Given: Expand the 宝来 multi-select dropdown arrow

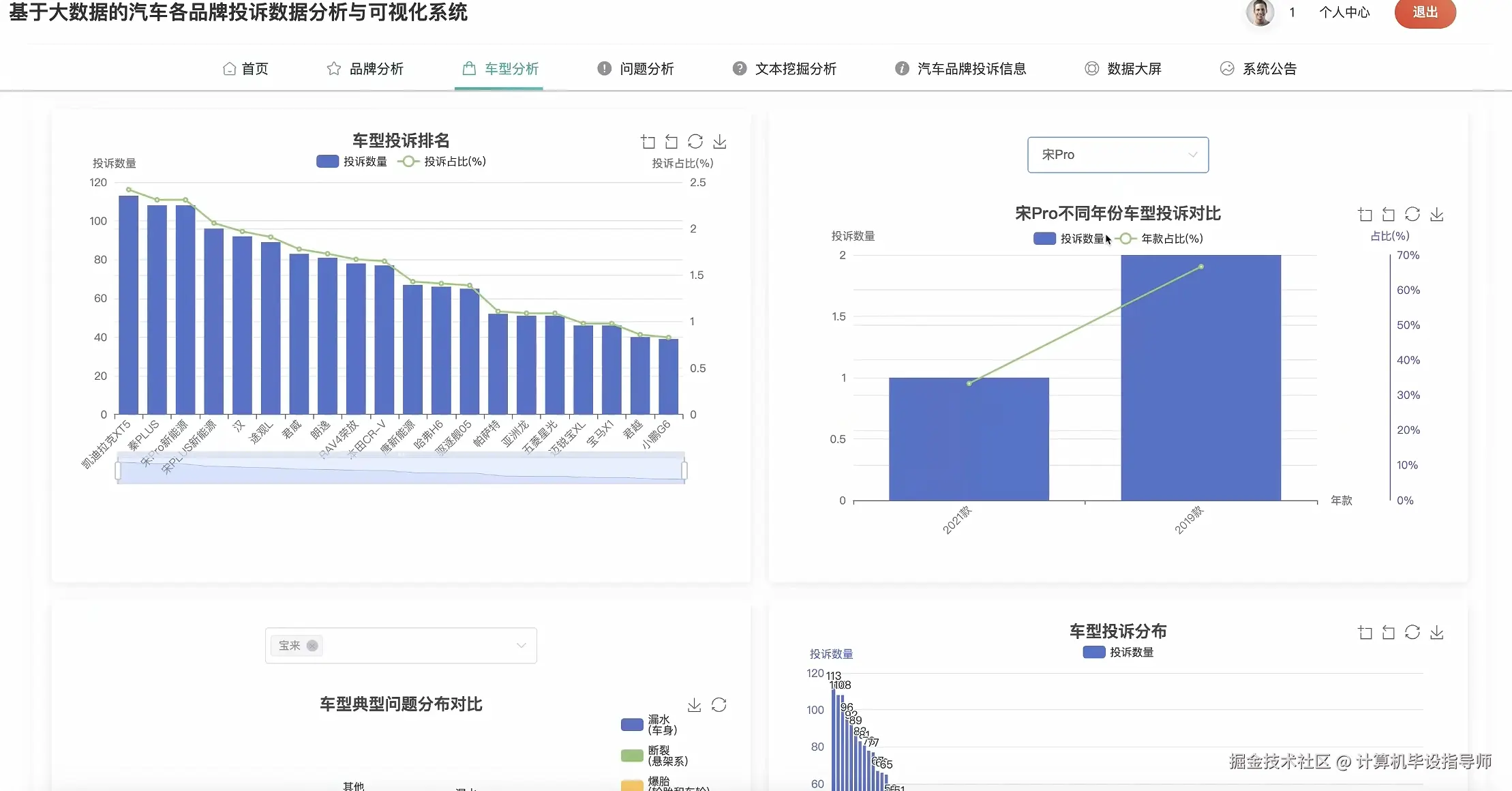Looking at the screenshot, I should (x=521, y=646).
